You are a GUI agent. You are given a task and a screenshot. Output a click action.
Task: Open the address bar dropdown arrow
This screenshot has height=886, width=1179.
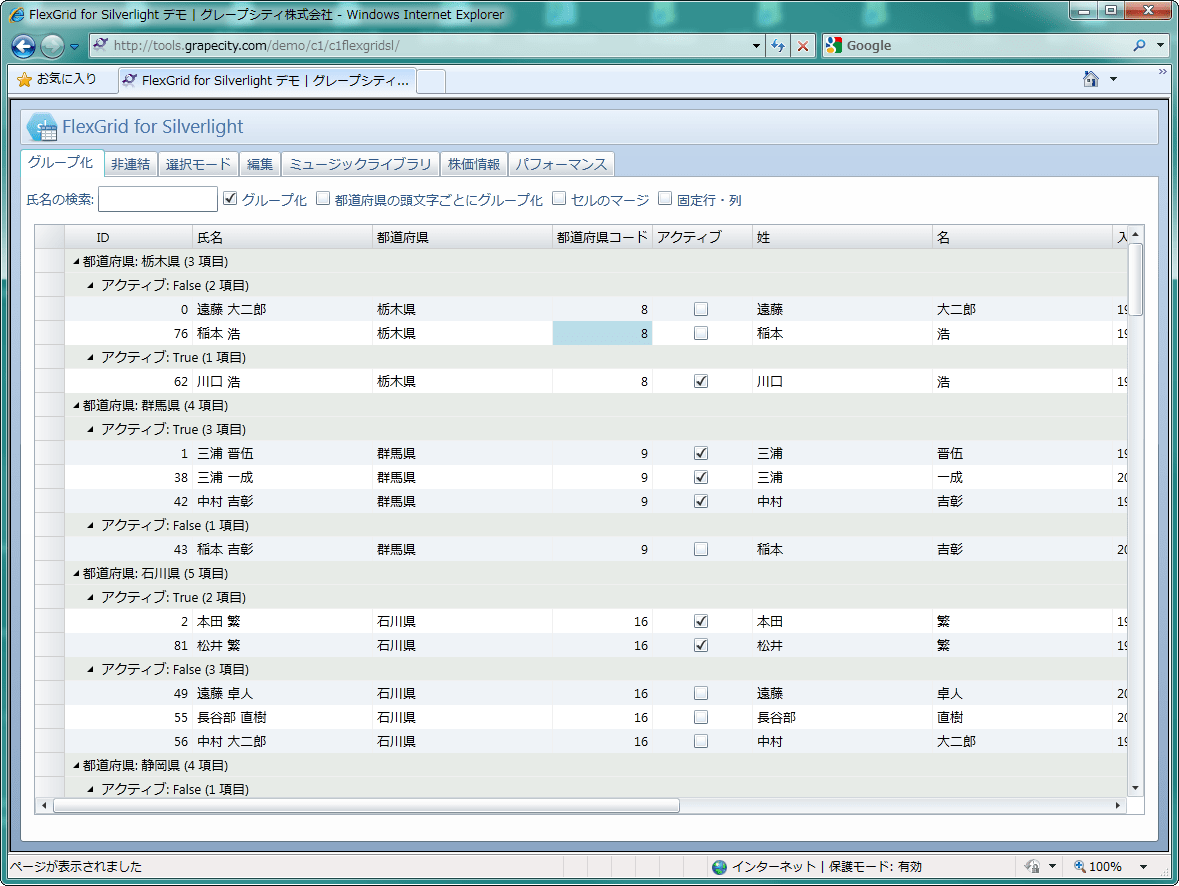756,45
